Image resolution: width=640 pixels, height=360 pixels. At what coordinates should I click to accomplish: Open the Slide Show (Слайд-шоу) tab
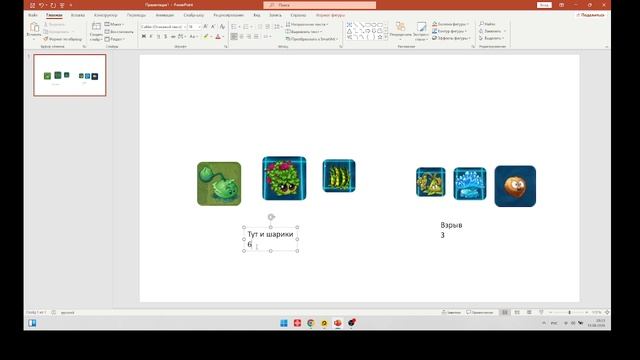tap(193, 15)
